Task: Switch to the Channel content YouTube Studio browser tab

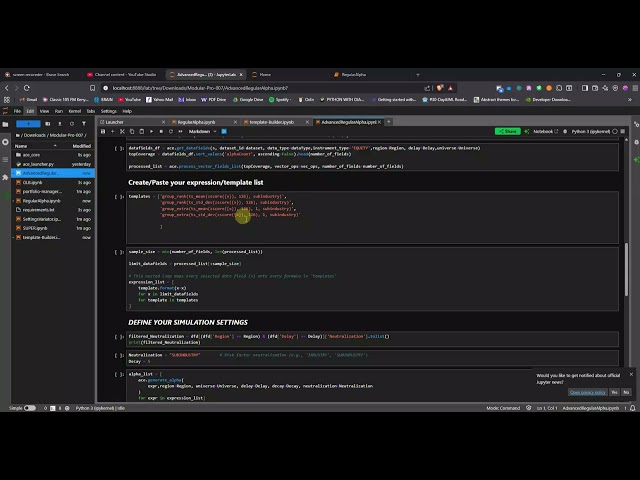Action: [122, 75]
